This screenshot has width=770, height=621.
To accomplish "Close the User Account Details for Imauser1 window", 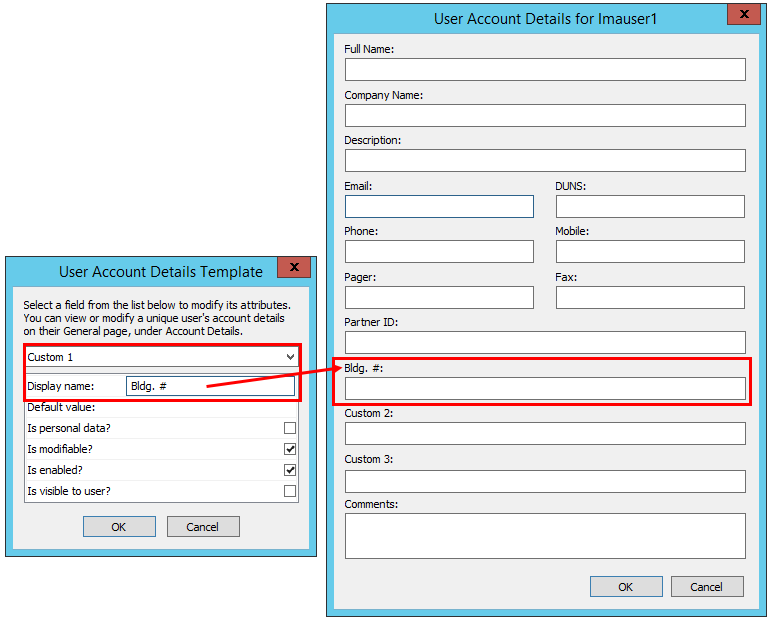I will (x=743, y=15).
